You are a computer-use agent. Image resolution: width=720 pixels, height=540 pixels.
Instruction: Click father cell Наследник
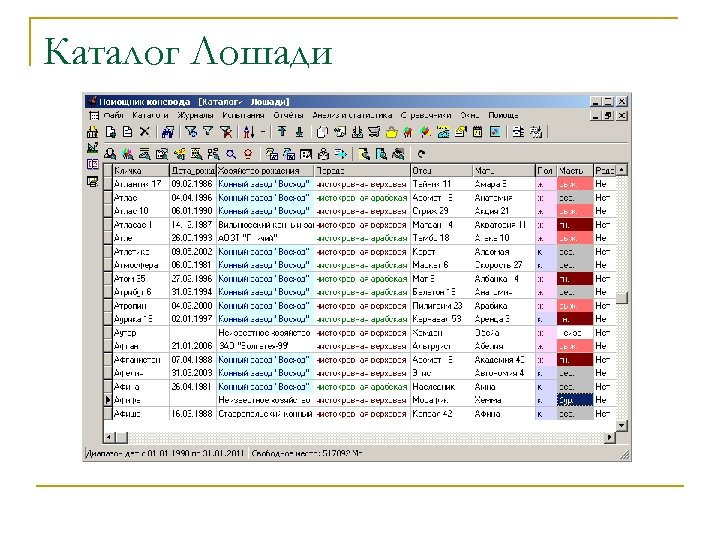(441, 387)
